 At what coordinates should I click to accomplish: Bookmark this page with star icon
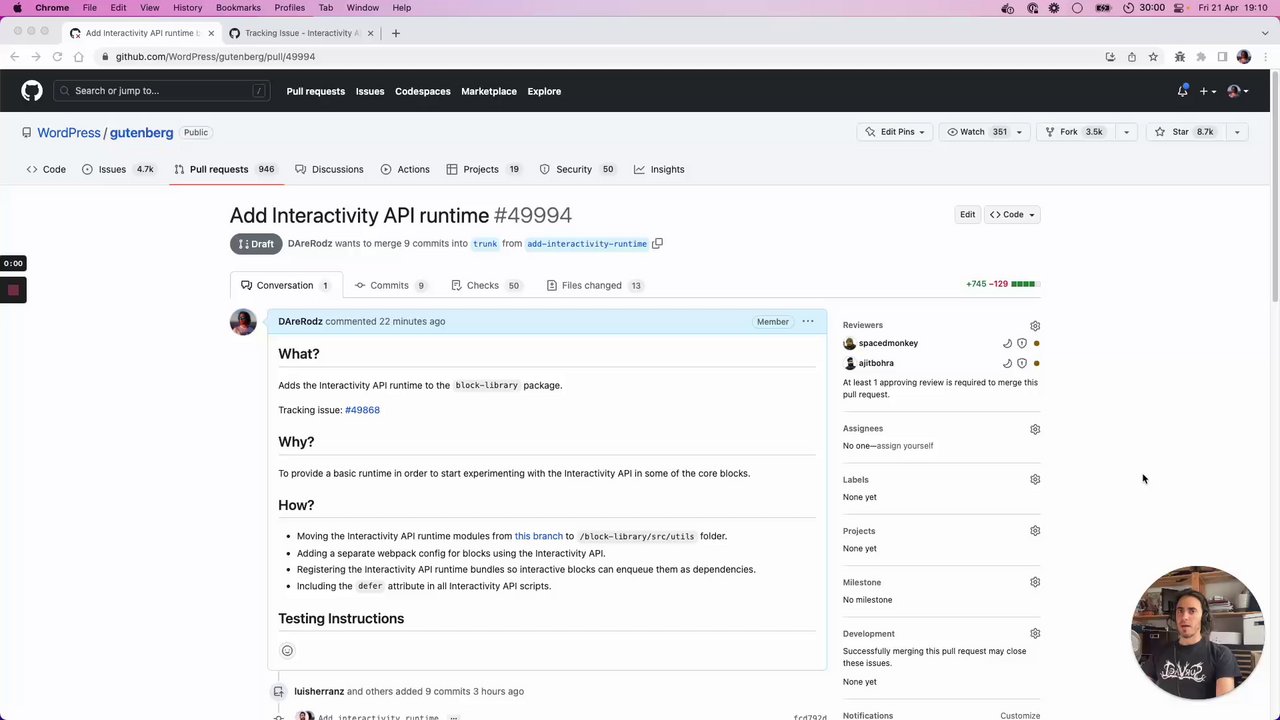[x=1153, y=57]
